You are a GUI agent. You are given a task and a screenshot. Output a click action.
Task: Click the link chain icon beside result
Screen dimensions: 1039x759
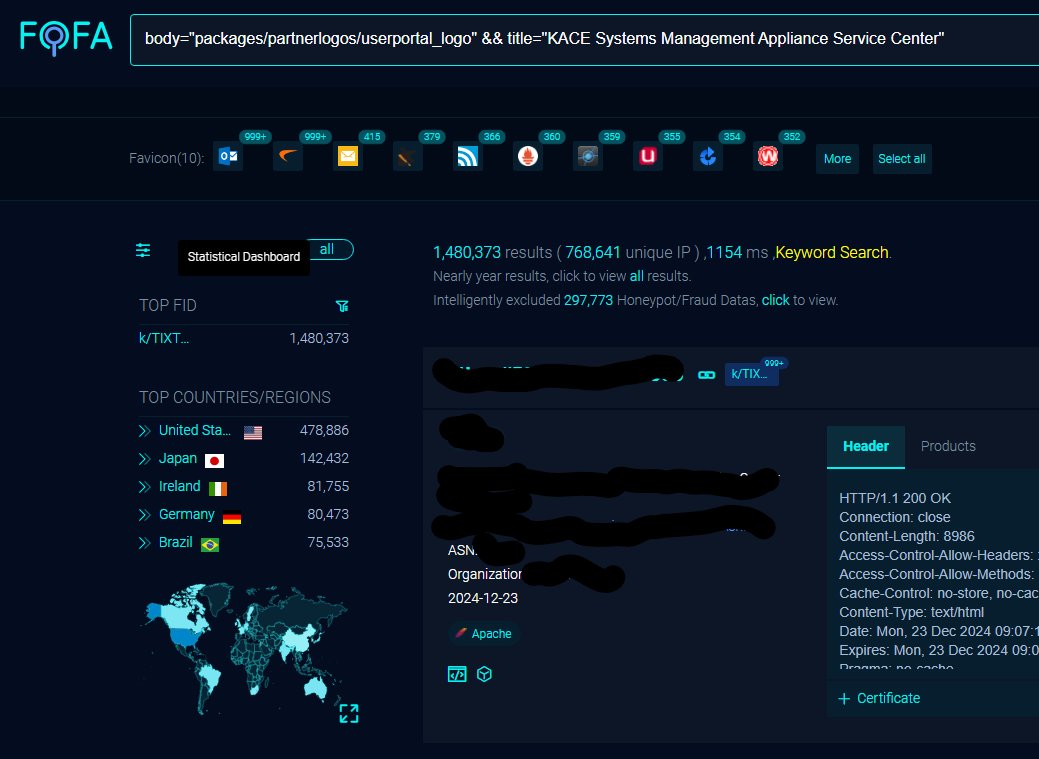point(706,375)
